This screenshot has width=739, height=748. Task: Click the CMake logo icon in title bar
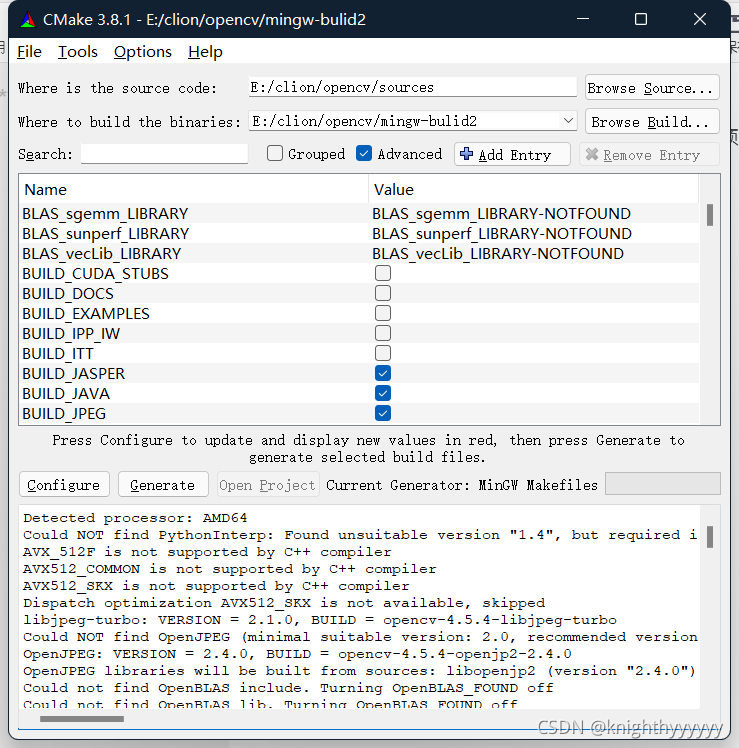[x=28, y=20]
